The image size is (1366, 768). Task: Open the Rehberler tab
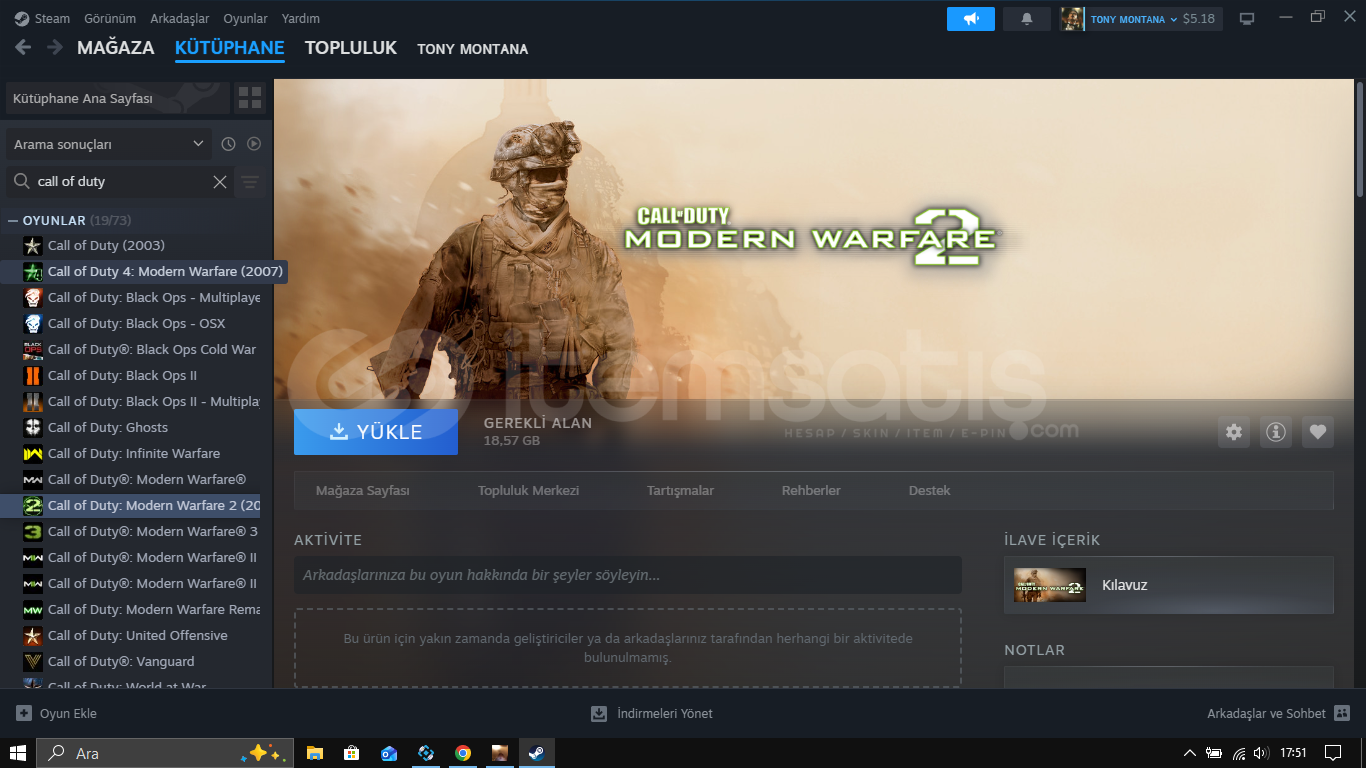(x=811, y=491)
